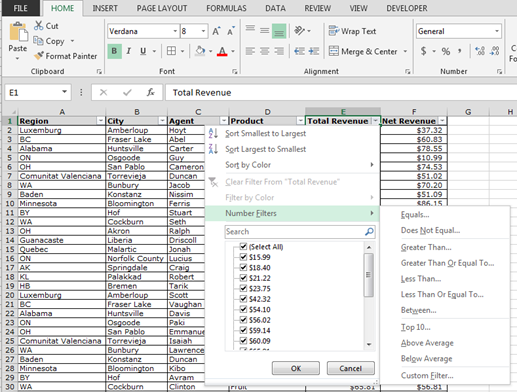517x392 pixels.
Task: Open the Verdana font name dropdown
Action: click(175, 31)
